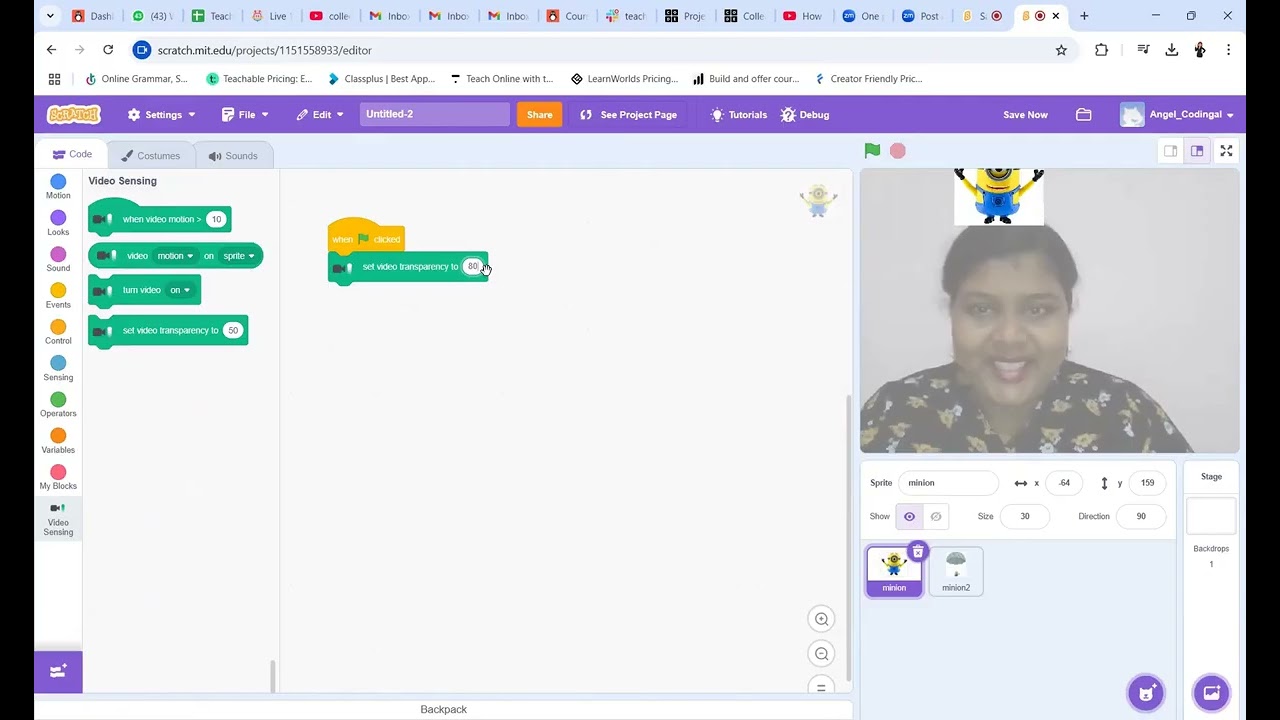Zoom out the code workspace

pyautogui.click(x=821, y=654)
